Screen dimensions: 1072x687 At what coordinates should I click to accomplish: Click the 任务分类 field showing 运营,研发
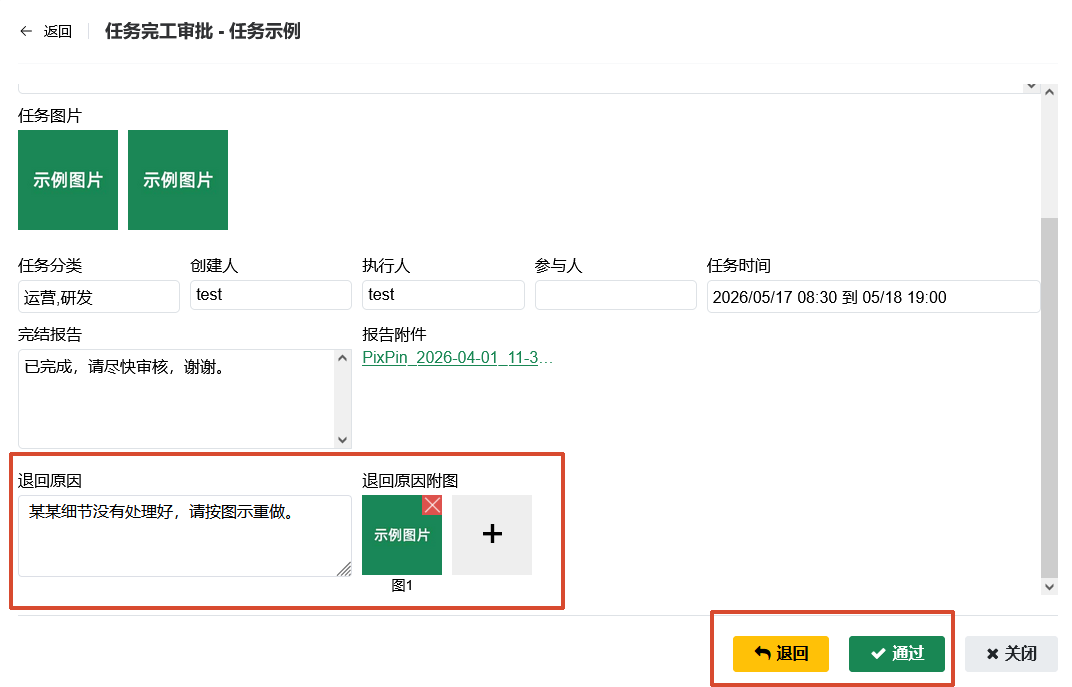[98, 297]
